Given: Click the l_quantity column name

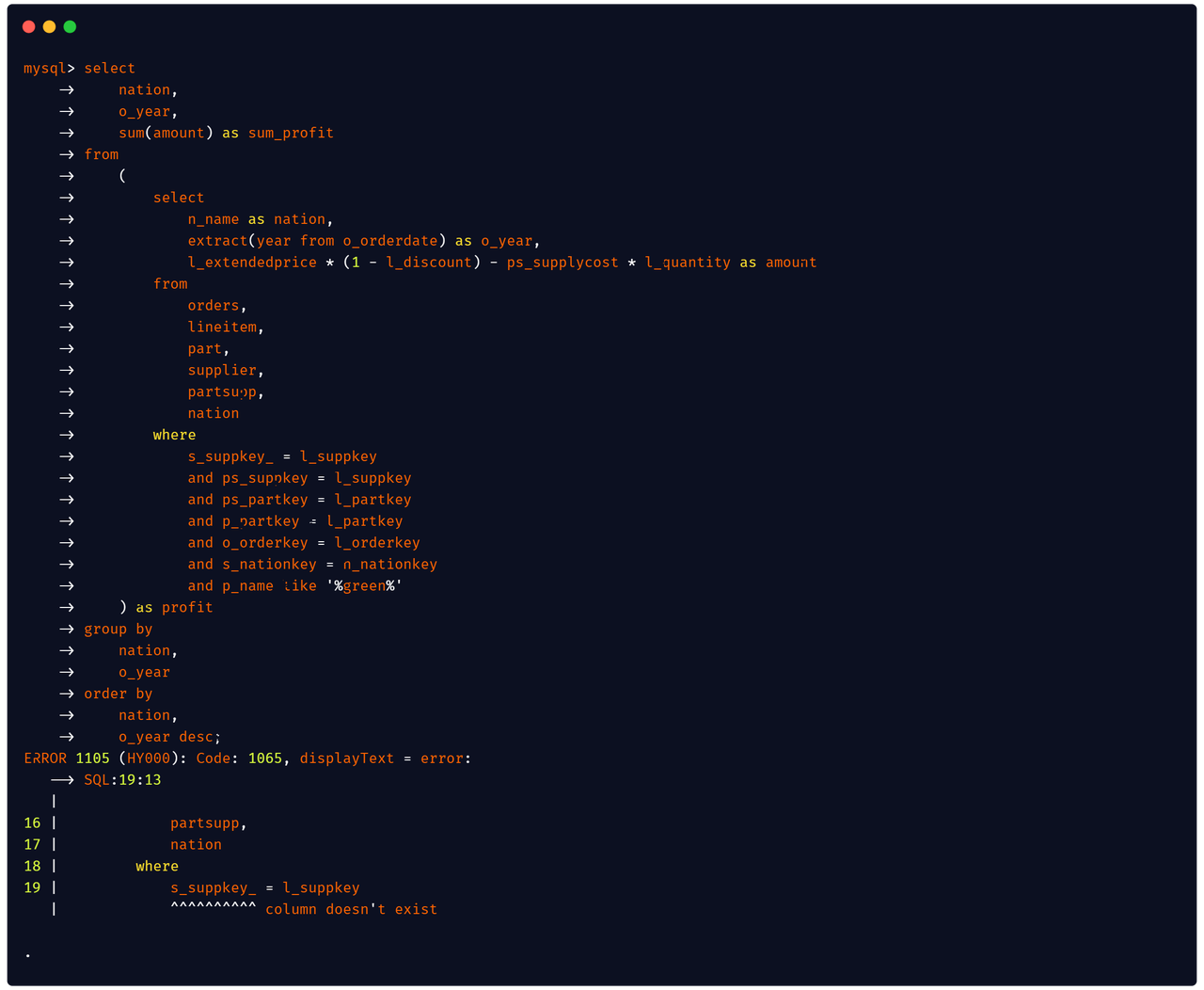Looking at the screenshot, I should (x=687, y=263).
